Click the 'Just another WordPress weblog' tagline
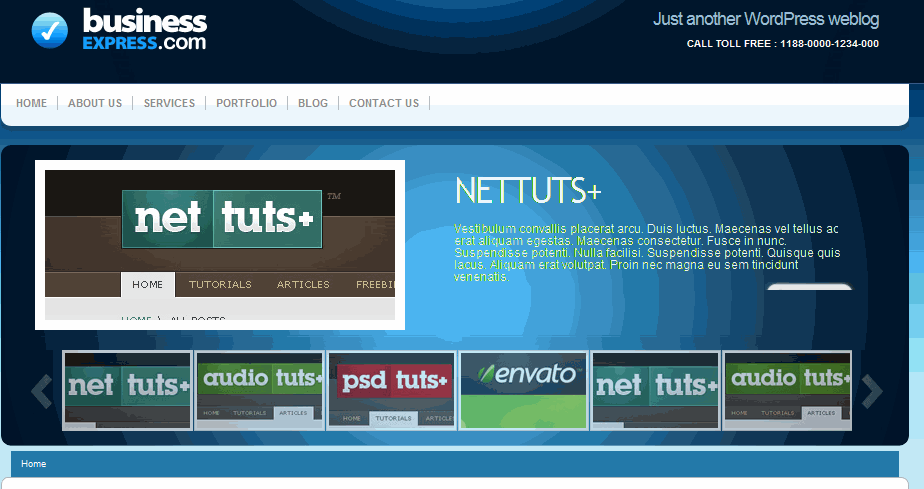 (766, 19)
